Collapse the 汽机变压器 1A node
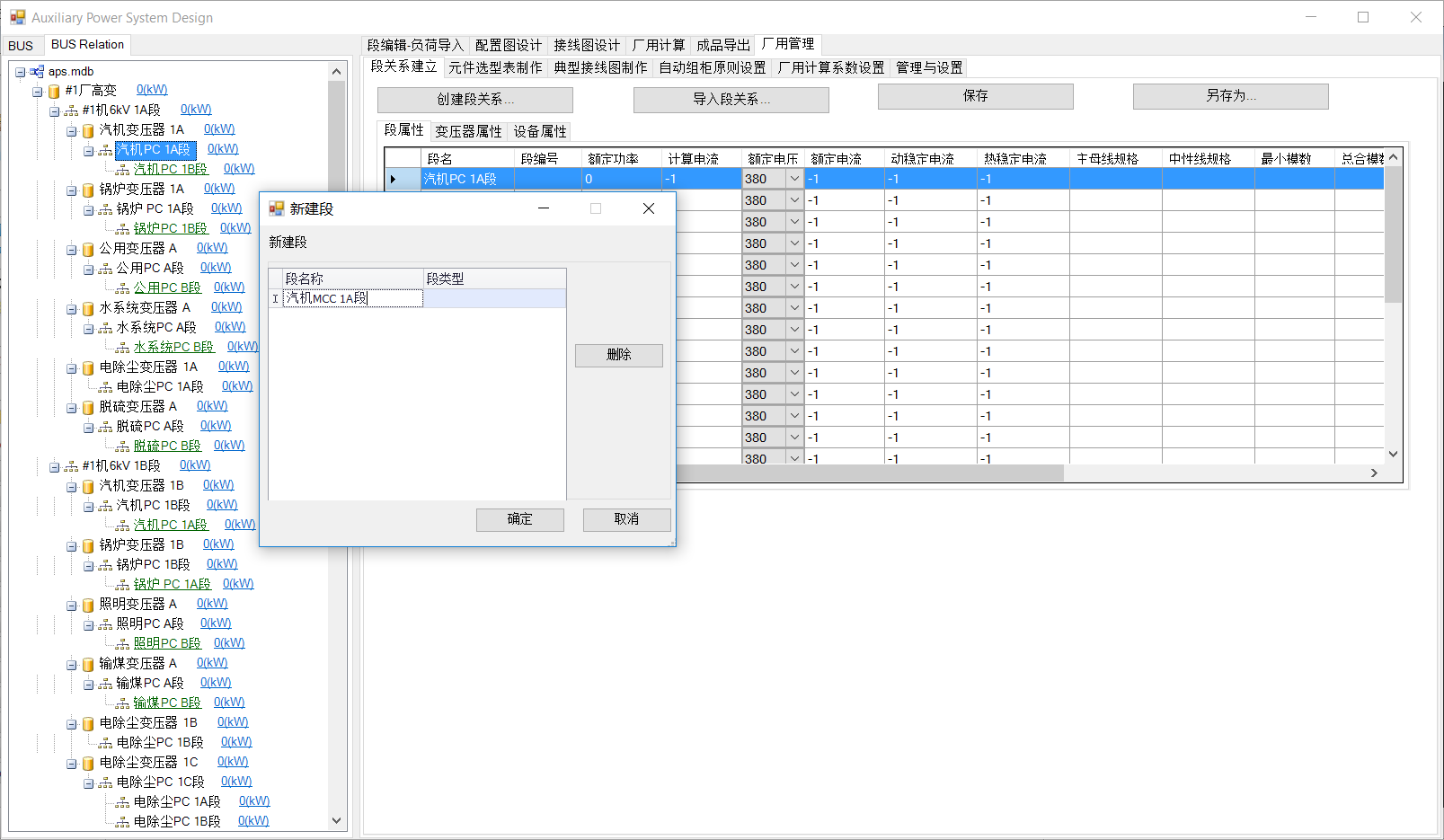Image resolution: width=1444 pixels, height=840 pixels. coord(71,131)
